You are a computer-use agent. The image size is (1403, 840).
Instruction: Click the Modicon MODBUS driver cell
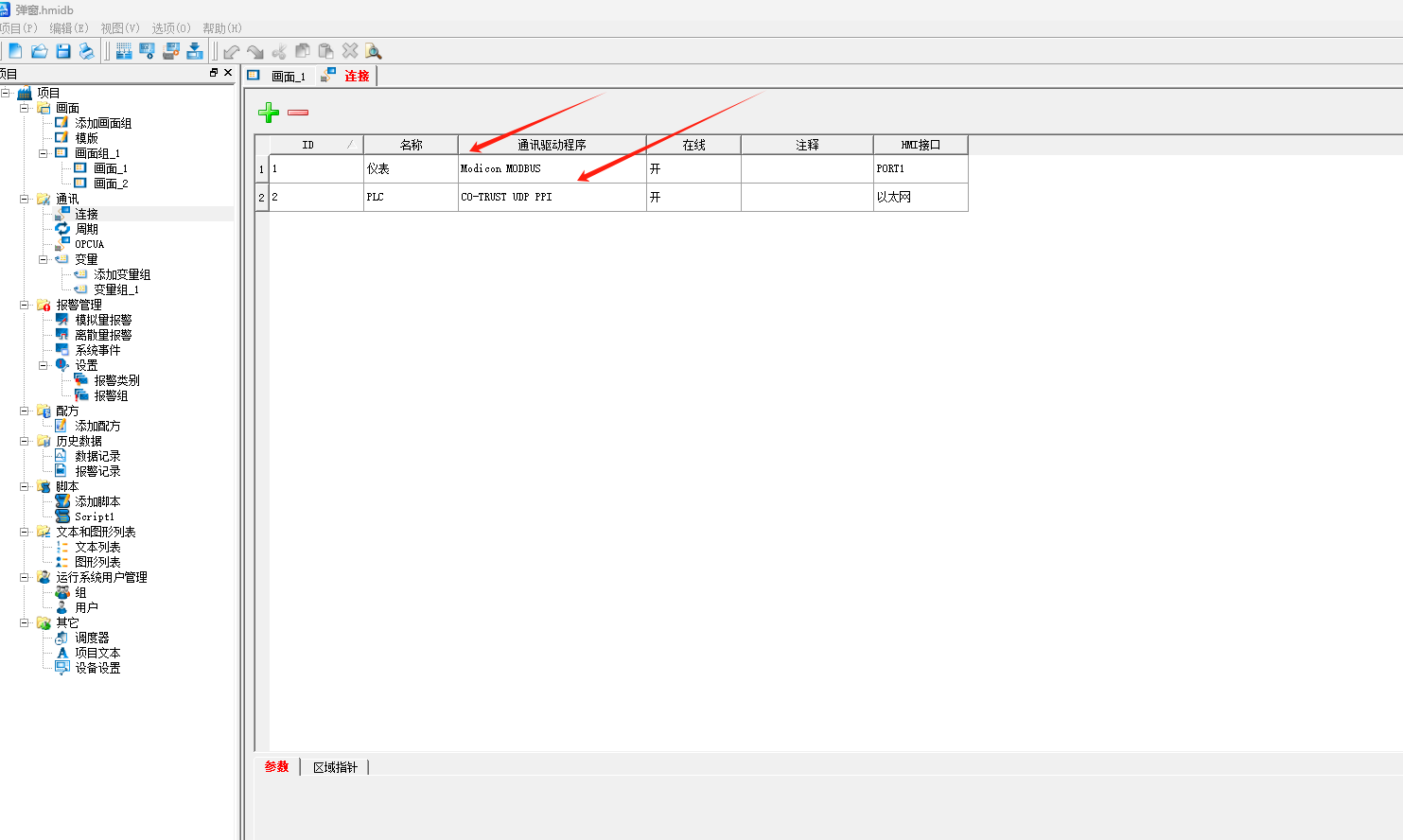tap(552, 168)
